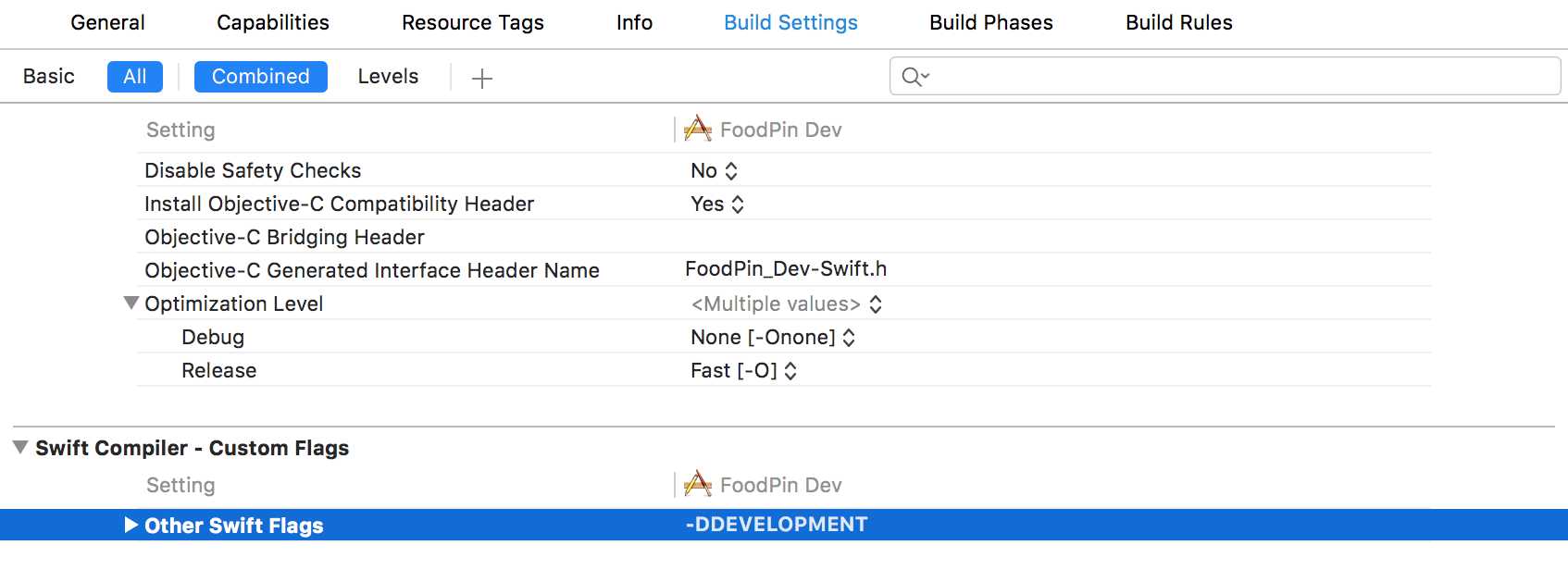1568x570 pixels.
Task: Go to the Info tab
Action: tap(634, 22)
